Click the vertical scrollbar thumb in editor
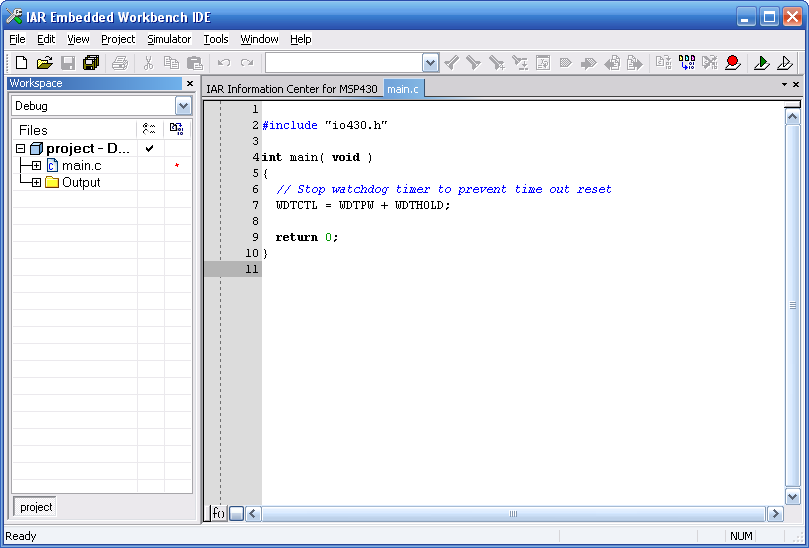This screenshot has width=809, height=548. click(x=792, y=305)
